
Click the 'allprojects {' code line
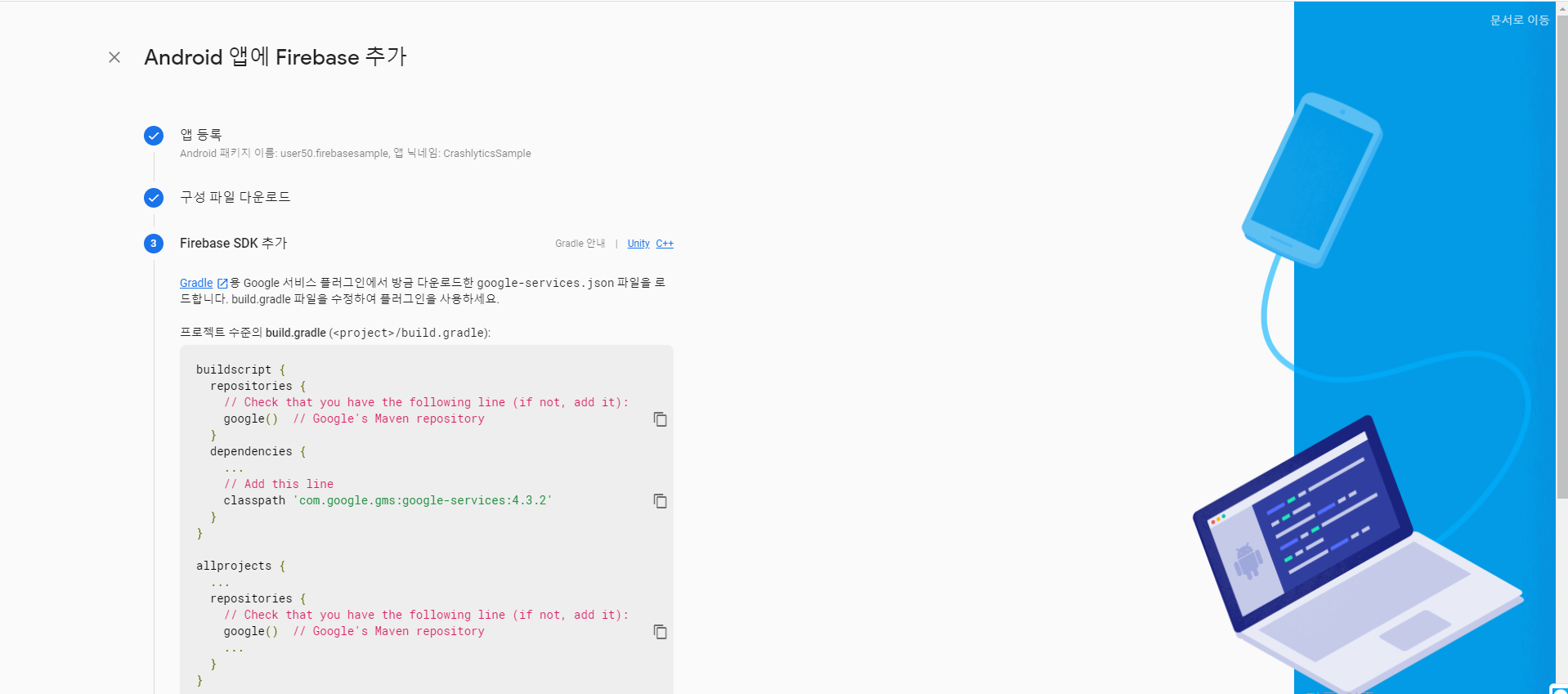[241, 566]
